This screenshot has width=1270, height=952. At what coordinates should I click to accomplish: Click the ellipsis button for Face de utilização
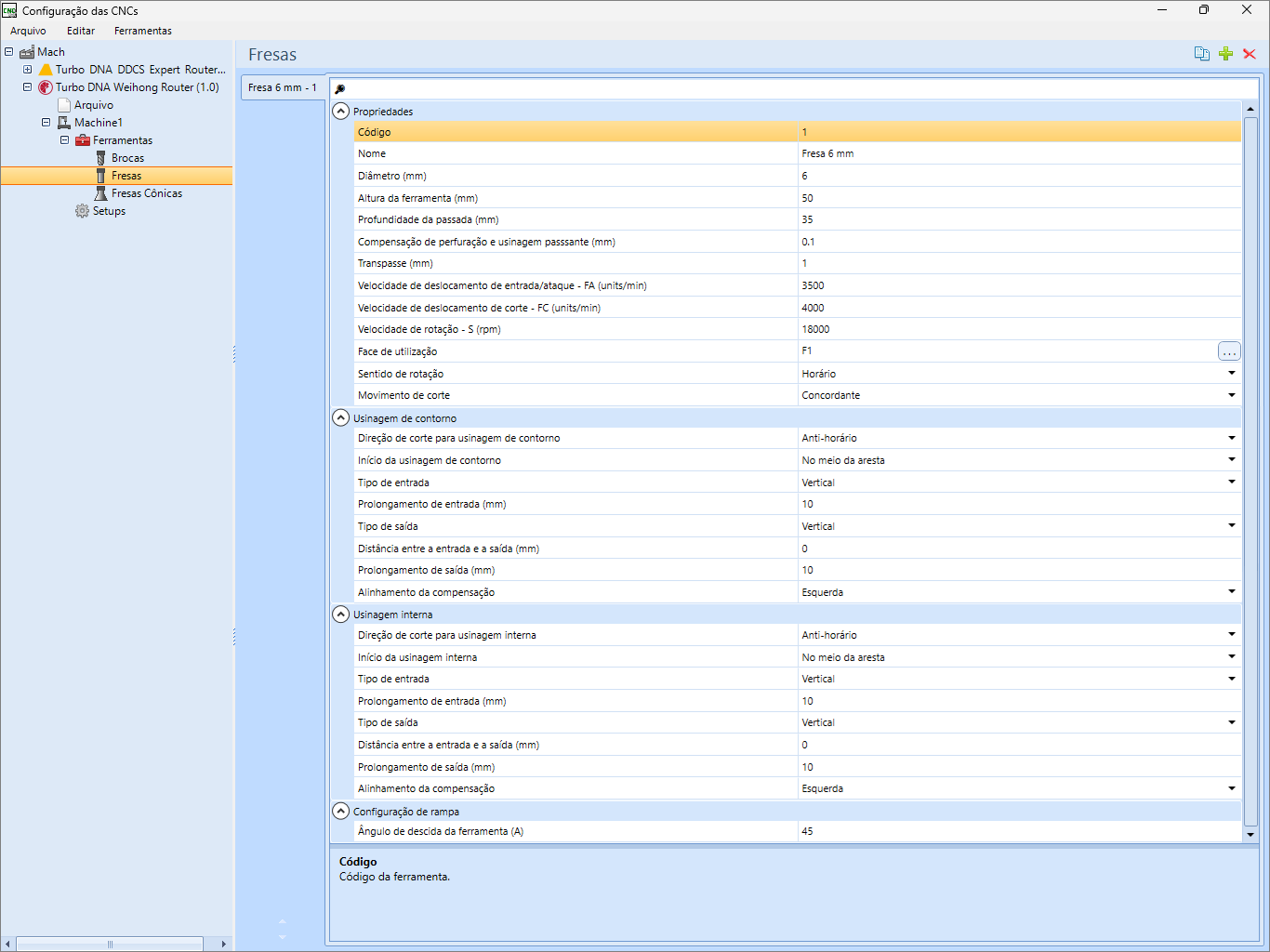pos(1229,351)
